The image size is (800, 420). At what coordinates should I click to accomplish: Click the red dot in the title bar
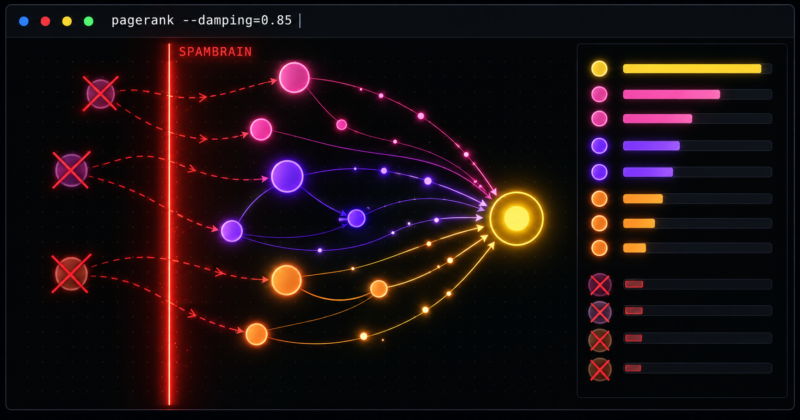(45, 21)
